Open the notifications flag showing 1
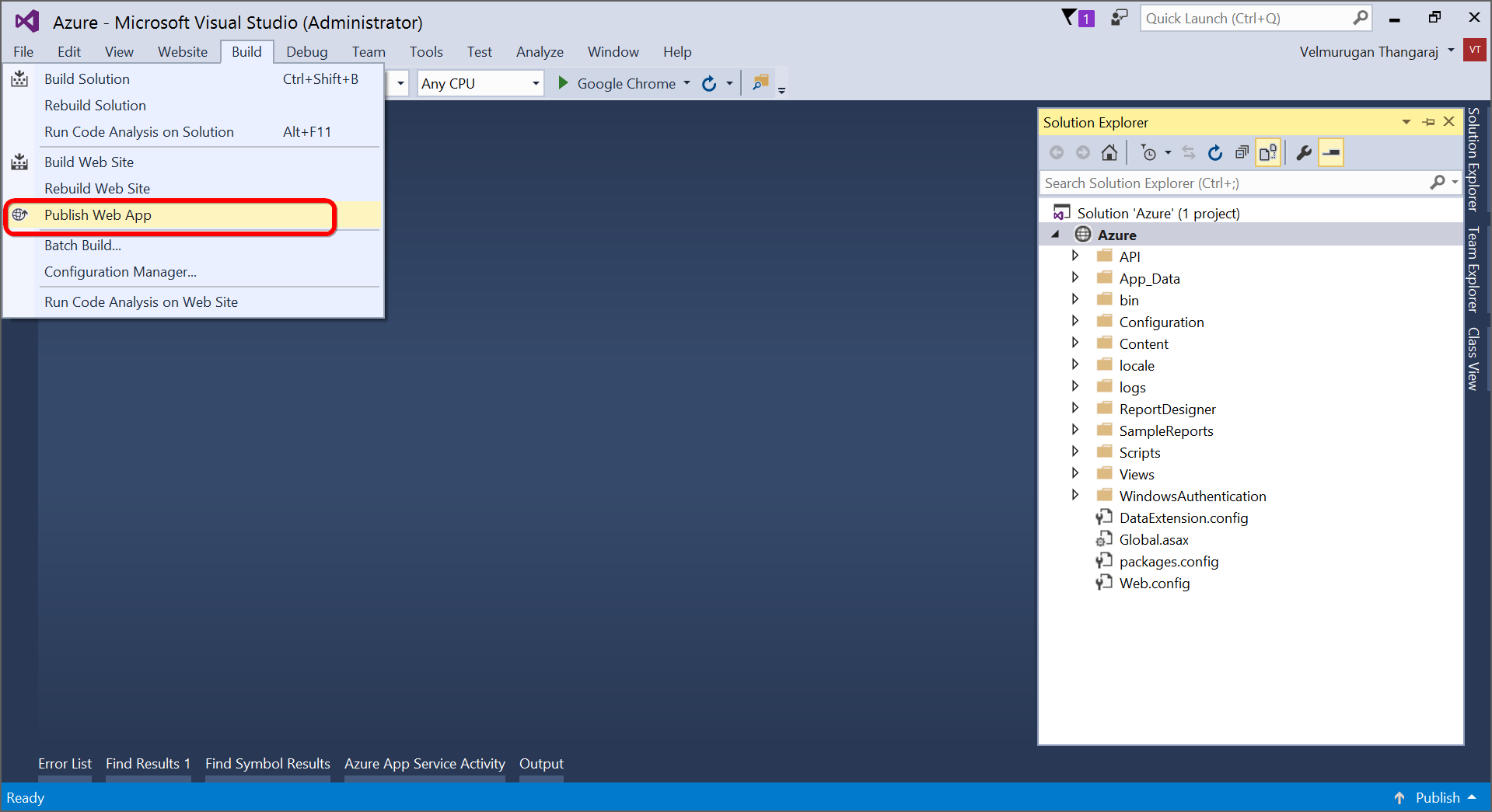 pyautogui.click(x=1076, y=17)
